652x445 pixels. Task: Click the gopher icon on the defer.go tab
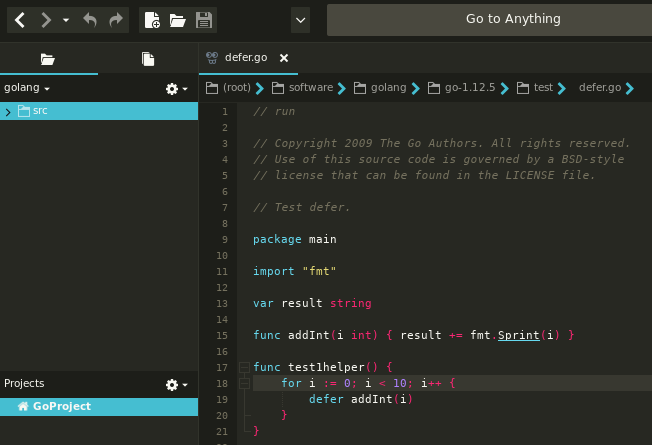pos(212,58)
